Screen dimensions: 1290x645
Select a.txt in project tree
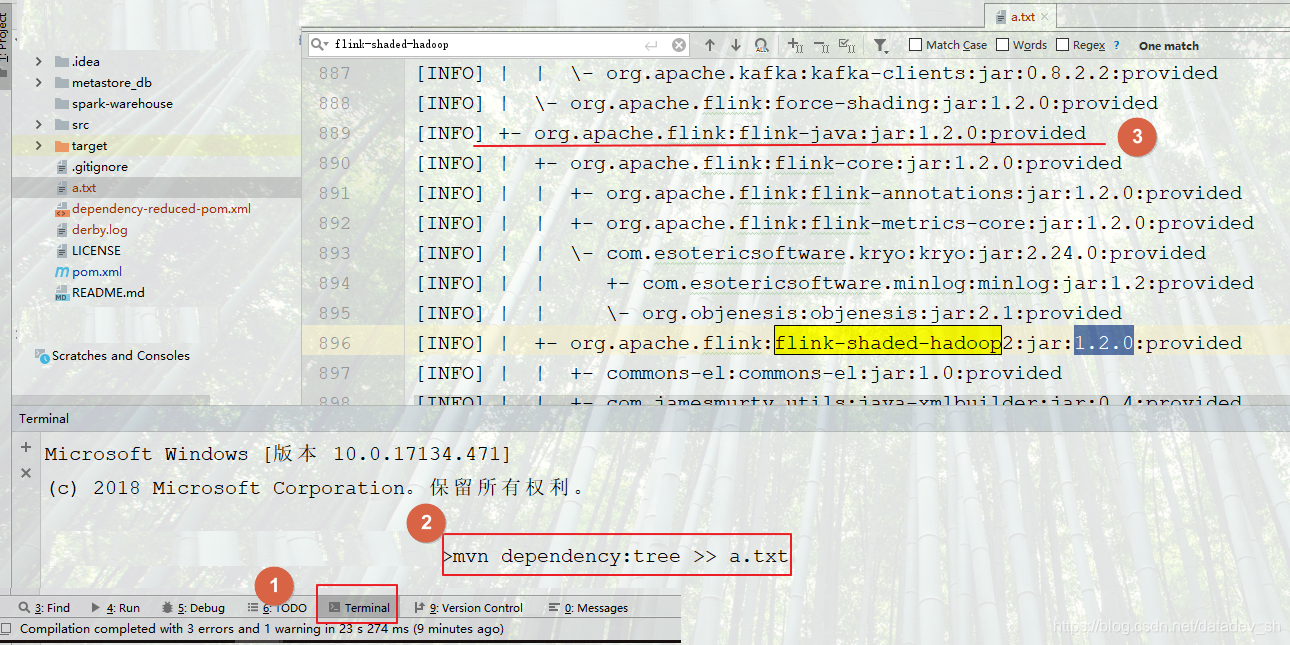[84, 187]
